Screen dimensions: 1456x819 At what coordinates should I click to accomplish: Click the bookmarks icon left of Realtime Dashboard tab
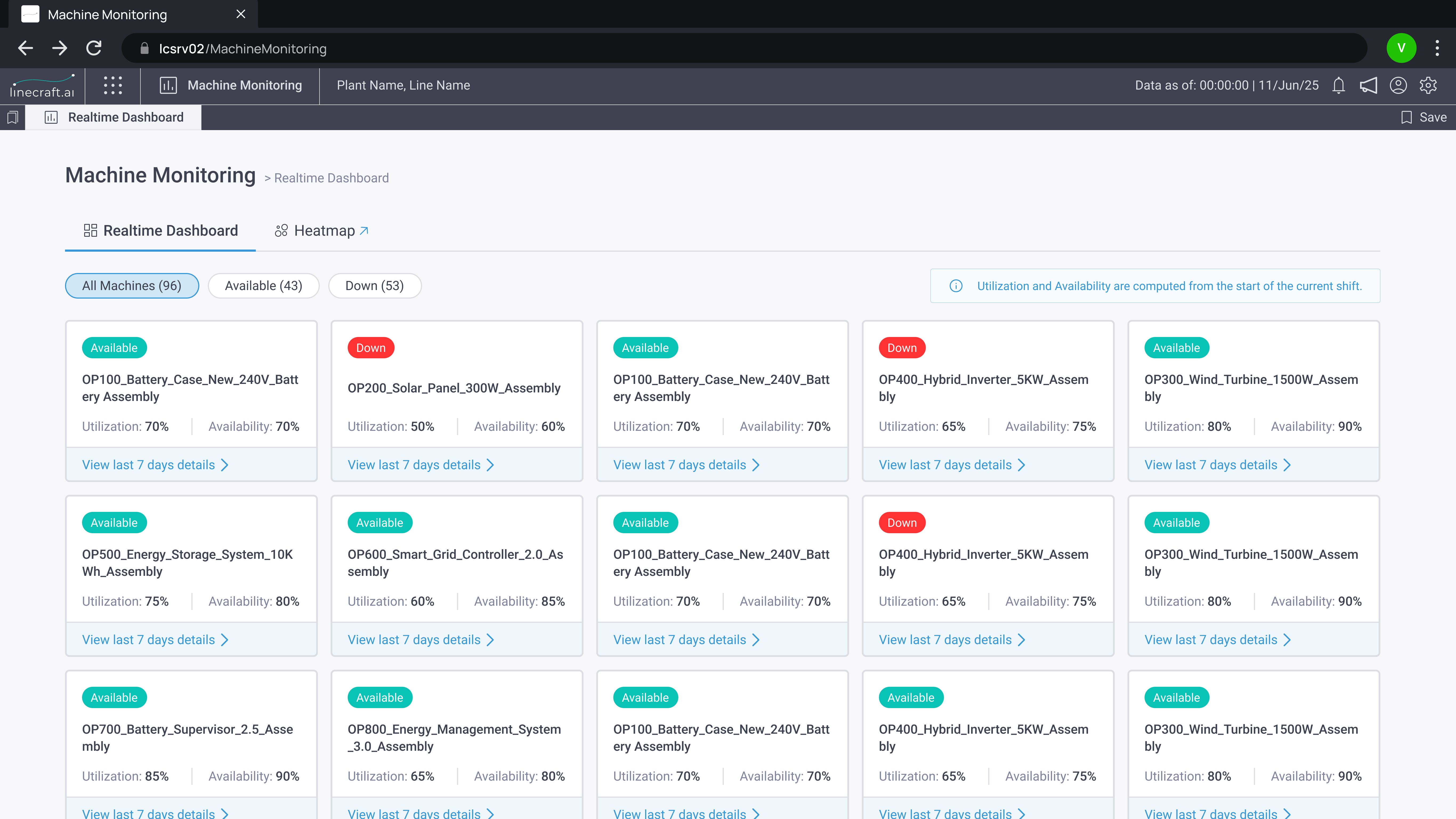point(13,117)
